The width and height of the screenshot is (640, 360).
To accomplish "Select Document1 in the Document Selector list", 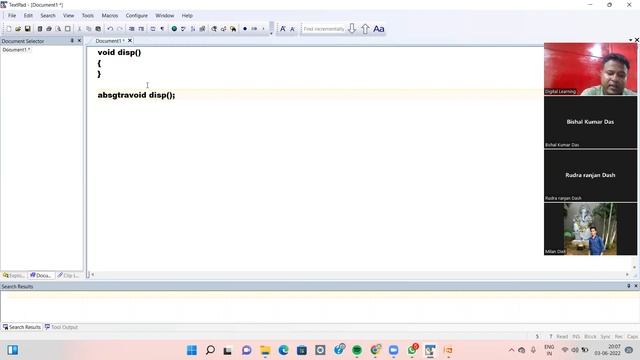I will click(x=16, y=50).
